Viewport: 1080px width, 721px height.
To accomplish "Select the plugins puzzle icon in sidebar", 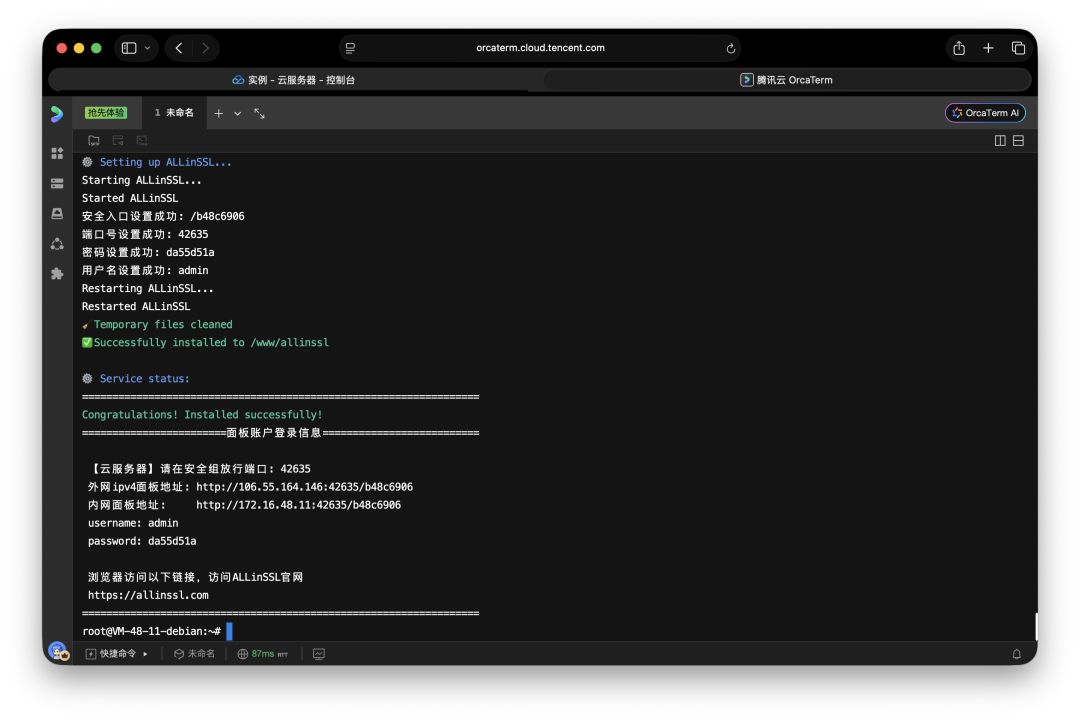I will tap(57, 273).
